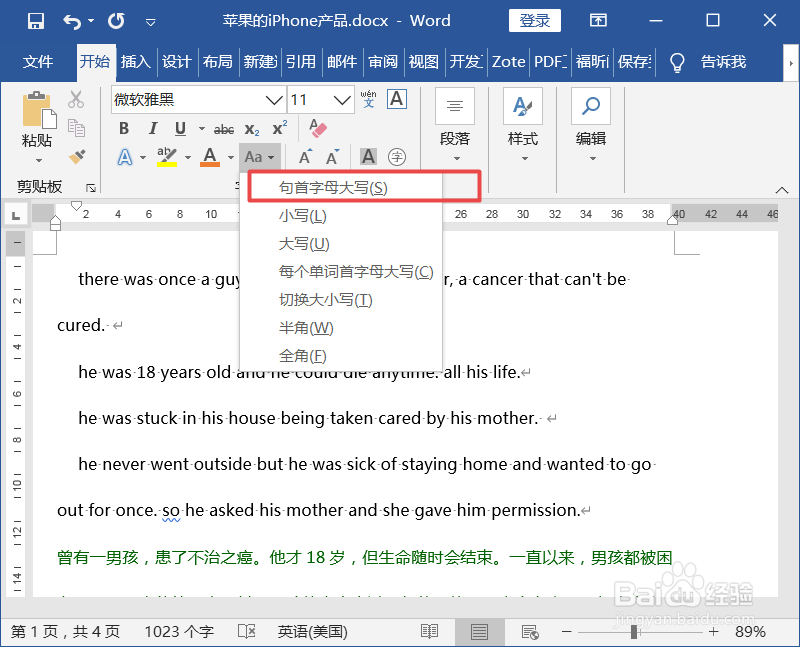800x647 pixels.
Task: Open the 文件 tab
Action: pos(38,62)
